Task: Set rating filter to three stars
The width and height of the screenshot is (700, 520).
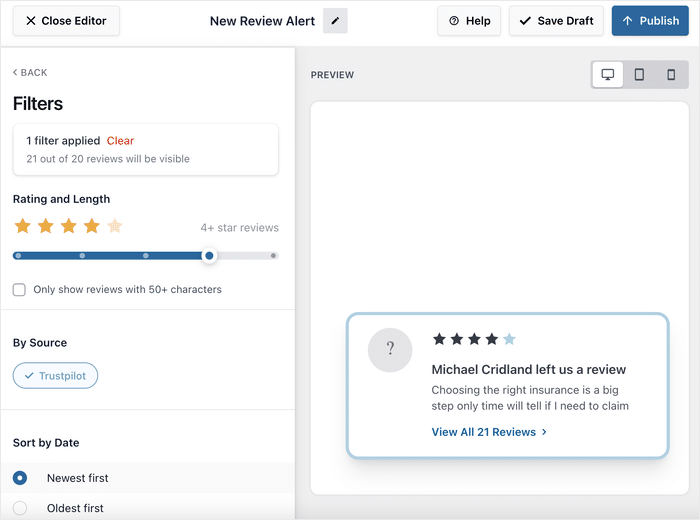Action: coord(69,226)
